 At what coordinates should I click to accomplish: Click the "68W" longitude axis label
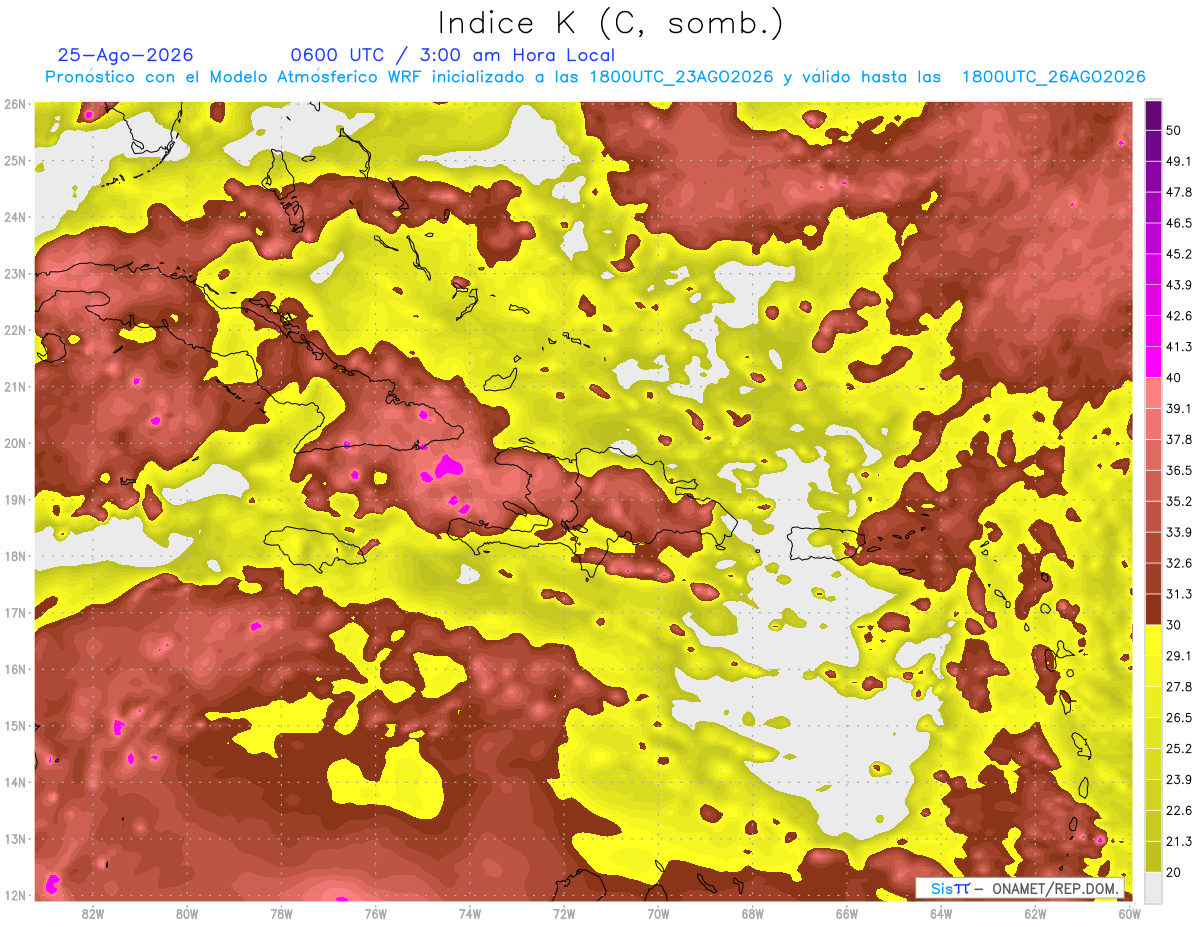click(753, 913)
